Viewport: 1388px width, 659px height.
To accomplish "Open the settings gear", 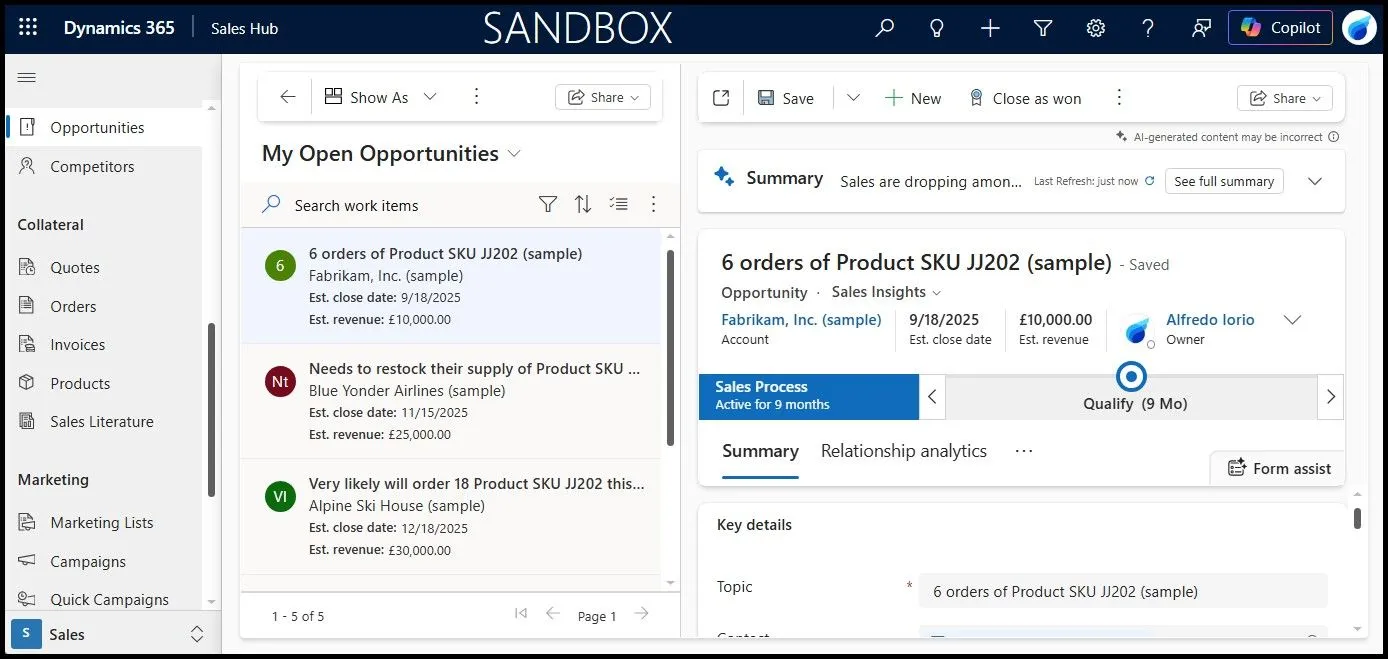I will [x=1096, y=28].
